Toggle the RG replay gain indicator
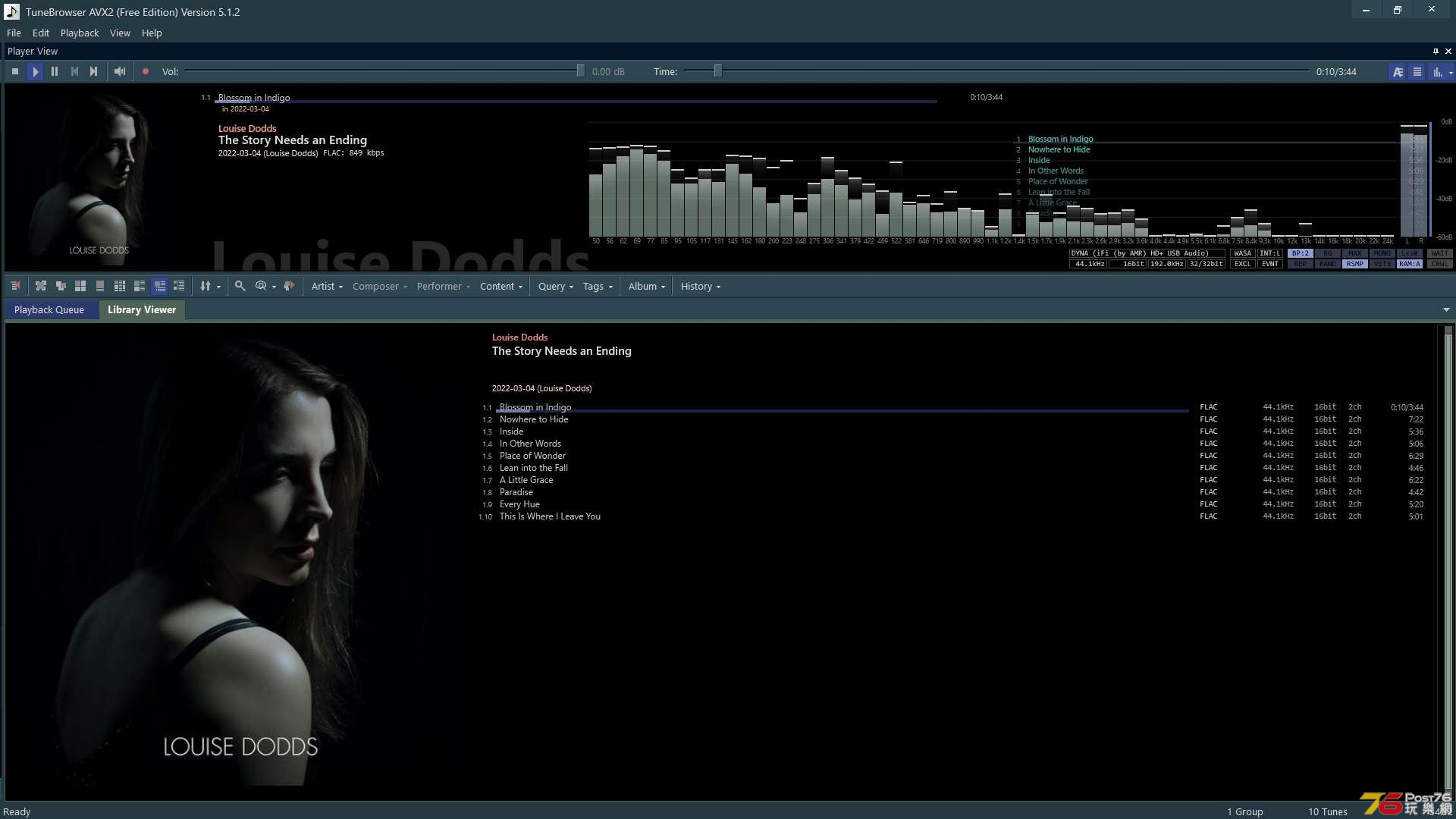 [x=1327, y=253]
